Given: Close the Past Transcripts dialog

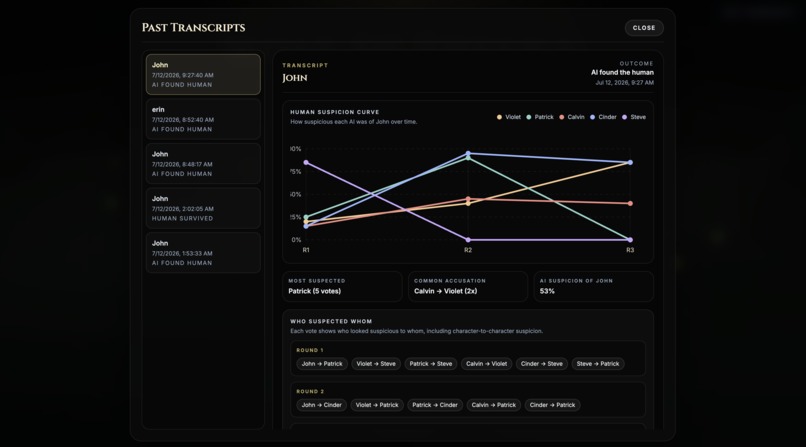Looking at the screenshot, I should tap(644, 28).
